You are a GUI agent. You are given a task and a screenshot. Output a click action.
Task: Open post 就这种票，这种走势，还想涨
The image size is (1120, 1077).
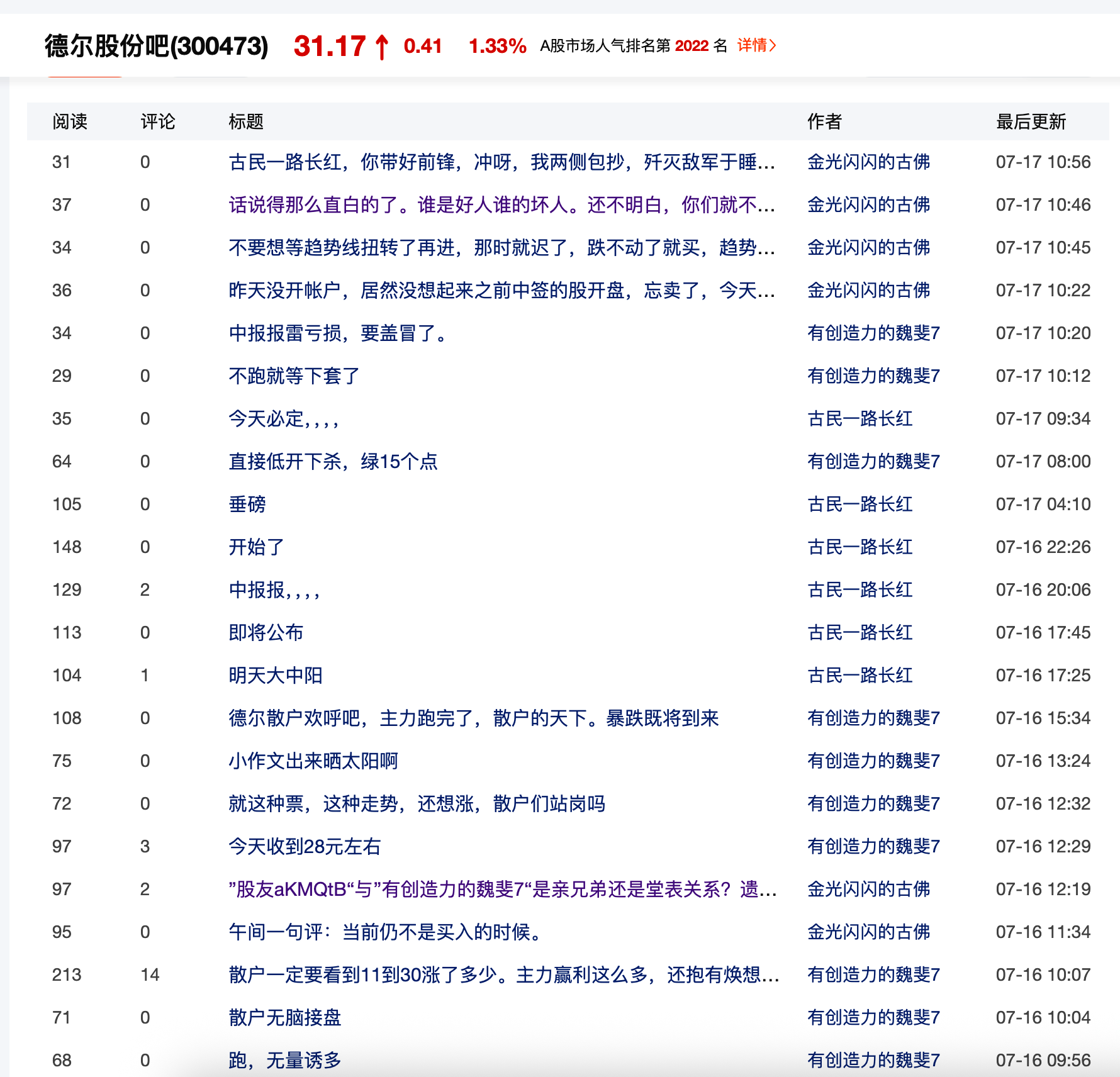click(x=417, y=804)
